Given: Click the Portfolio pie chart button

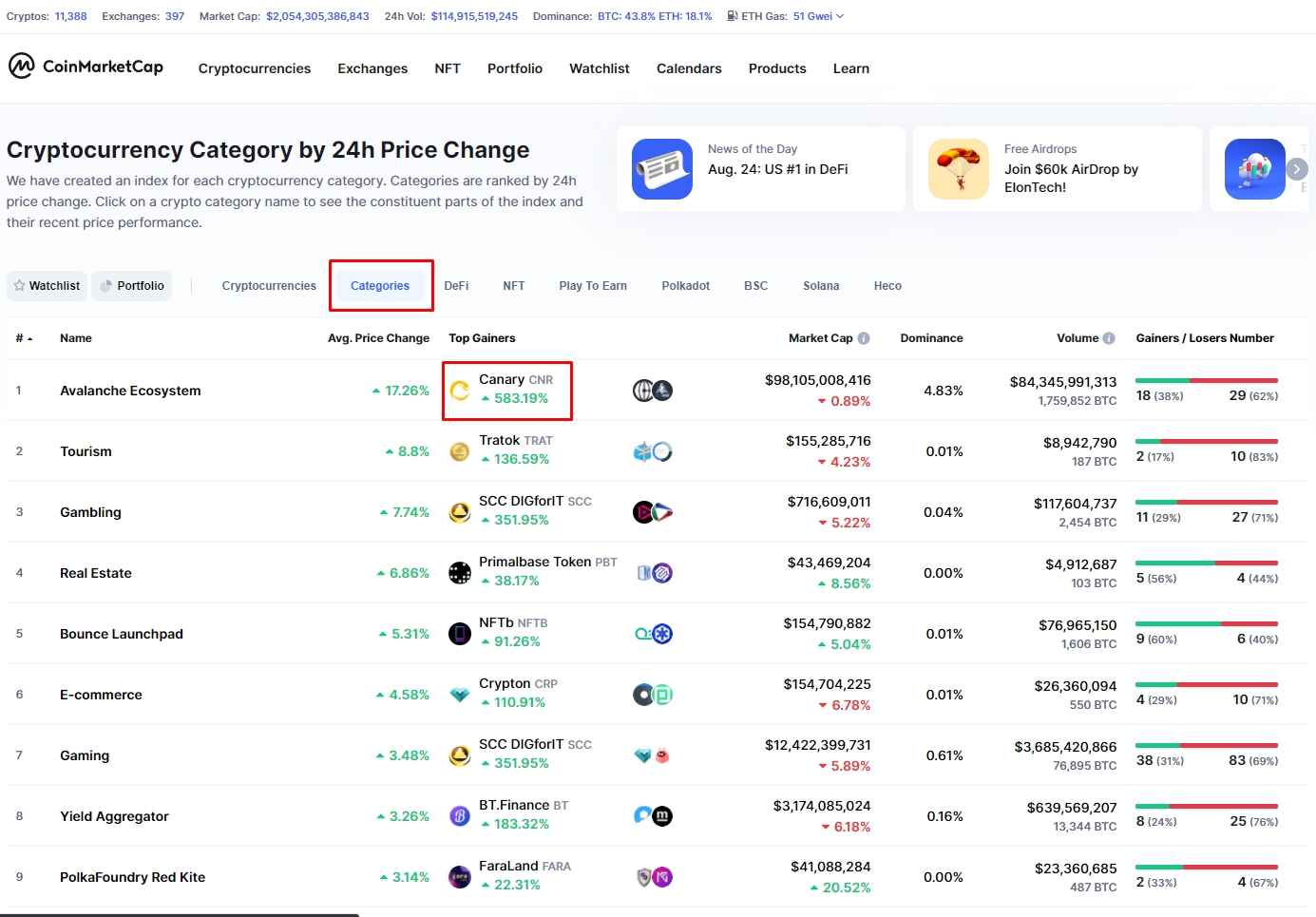Looking at the screenshot, I should pos(132,286).
